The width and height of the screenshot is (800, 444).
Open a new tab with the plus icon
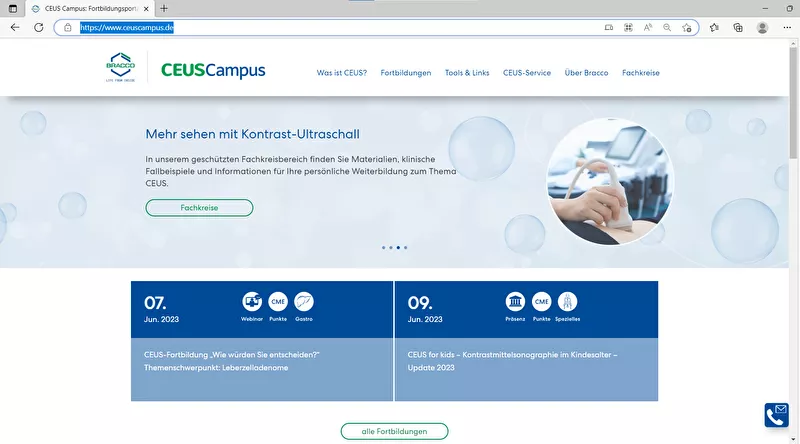164,8
